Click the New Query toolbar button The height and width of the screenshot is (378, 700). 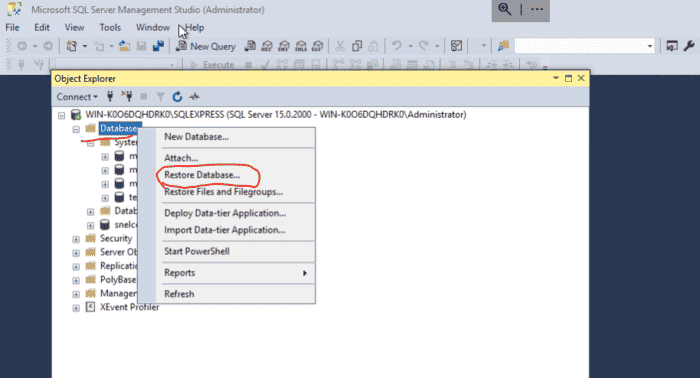(x=206, y=46)
